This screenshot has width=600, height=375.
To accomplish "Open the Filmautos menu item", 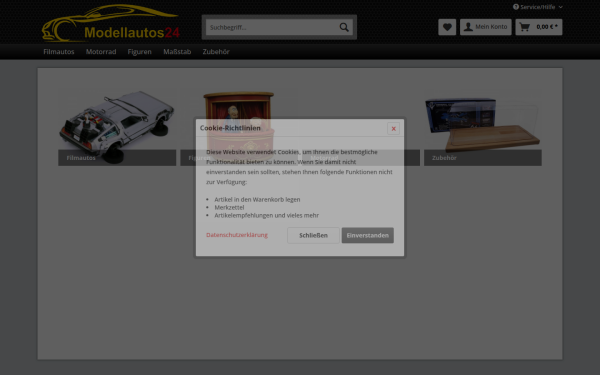I will [59, 52].
